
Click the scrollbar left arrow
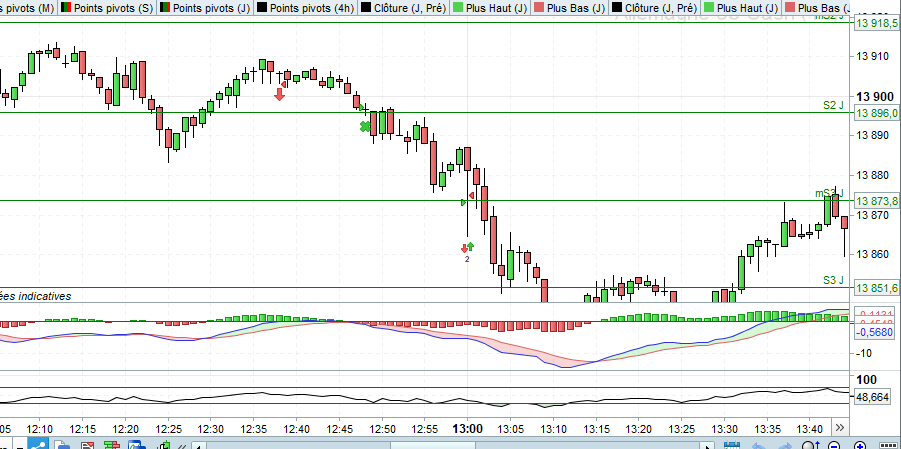coord(198,446)
